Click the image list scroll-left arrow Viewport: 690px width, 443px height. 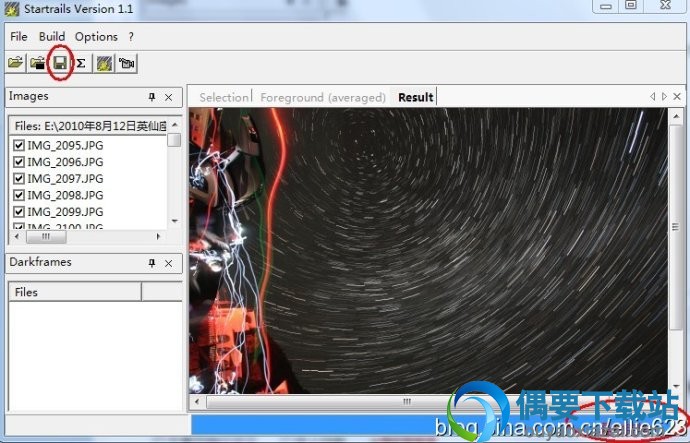tap(17, 236)
